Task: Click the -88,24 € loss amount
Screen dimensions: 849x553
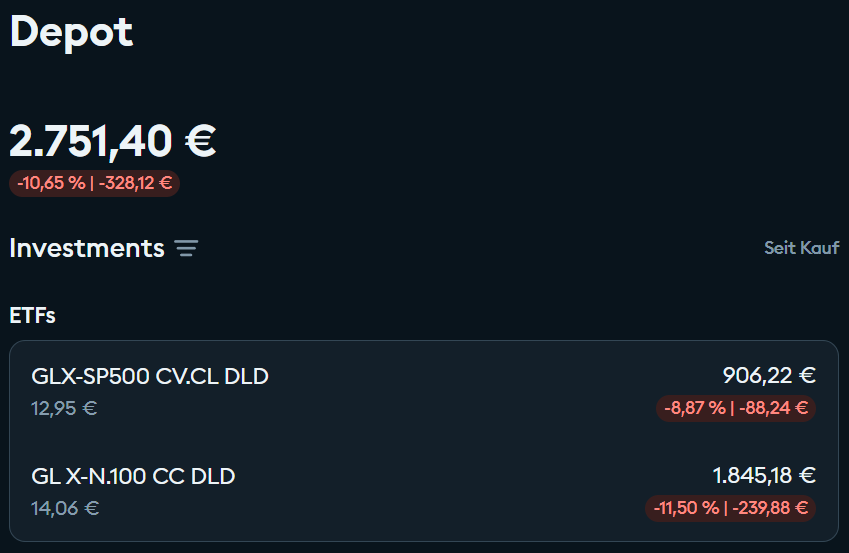Action: coord(772,408)
